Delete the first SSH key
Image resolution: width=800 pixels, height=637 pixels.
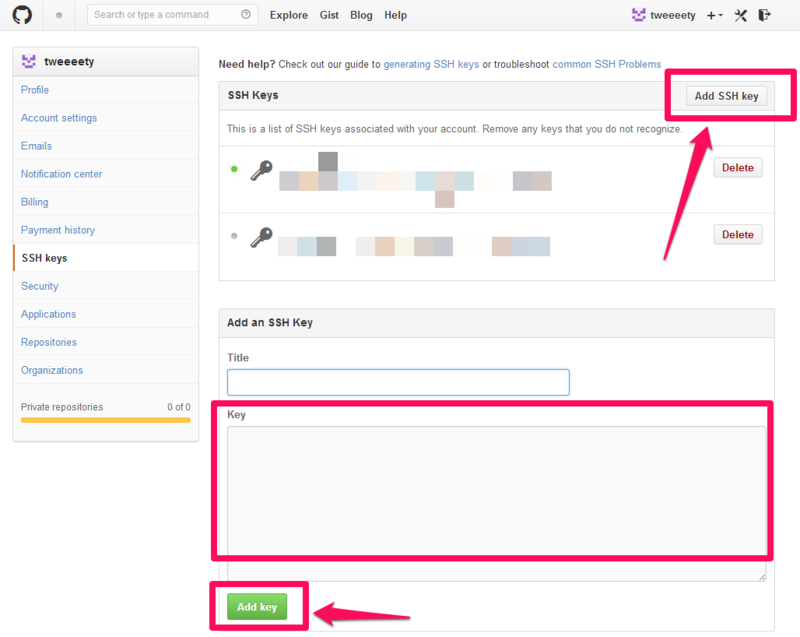(x=738, y=168)
